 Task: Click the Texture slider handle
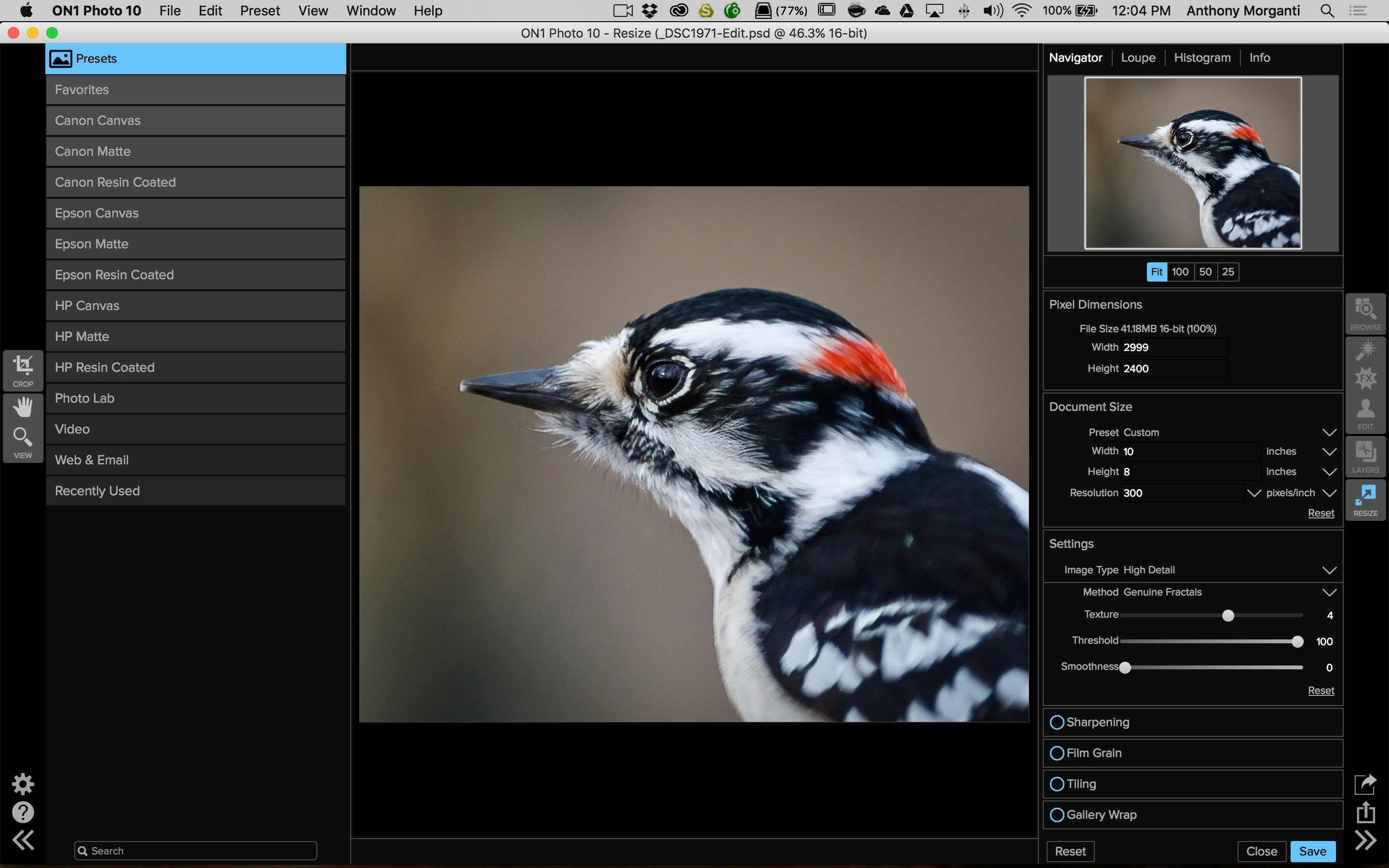click(x=1228, y=615)
